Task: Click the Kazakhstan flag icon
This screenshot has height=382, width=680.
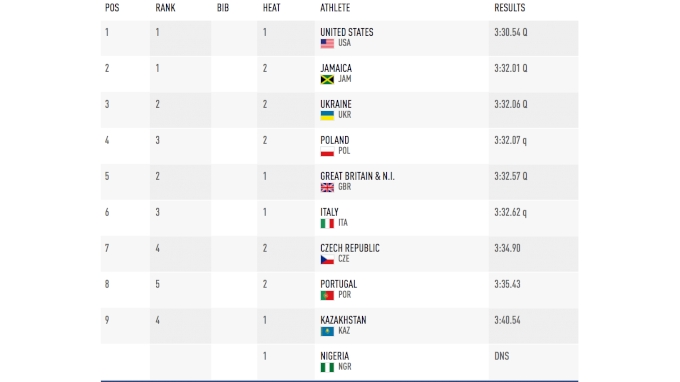Action: pyautogui.click(x=327, y=331)
